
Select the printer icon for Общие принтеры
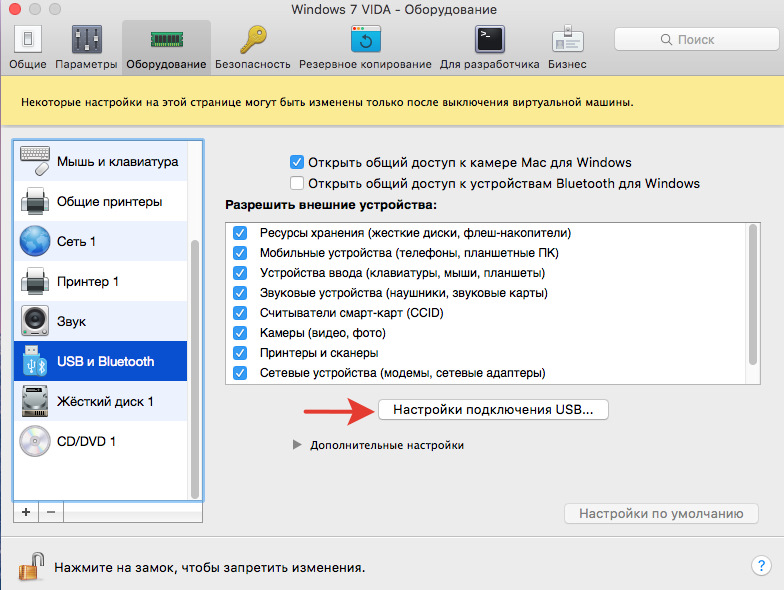[34, 201]
